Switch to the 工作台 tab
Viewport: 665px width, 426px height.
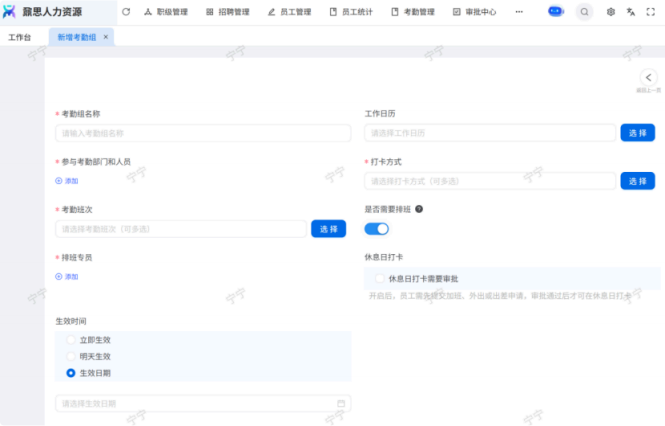(x=19, y=37)
